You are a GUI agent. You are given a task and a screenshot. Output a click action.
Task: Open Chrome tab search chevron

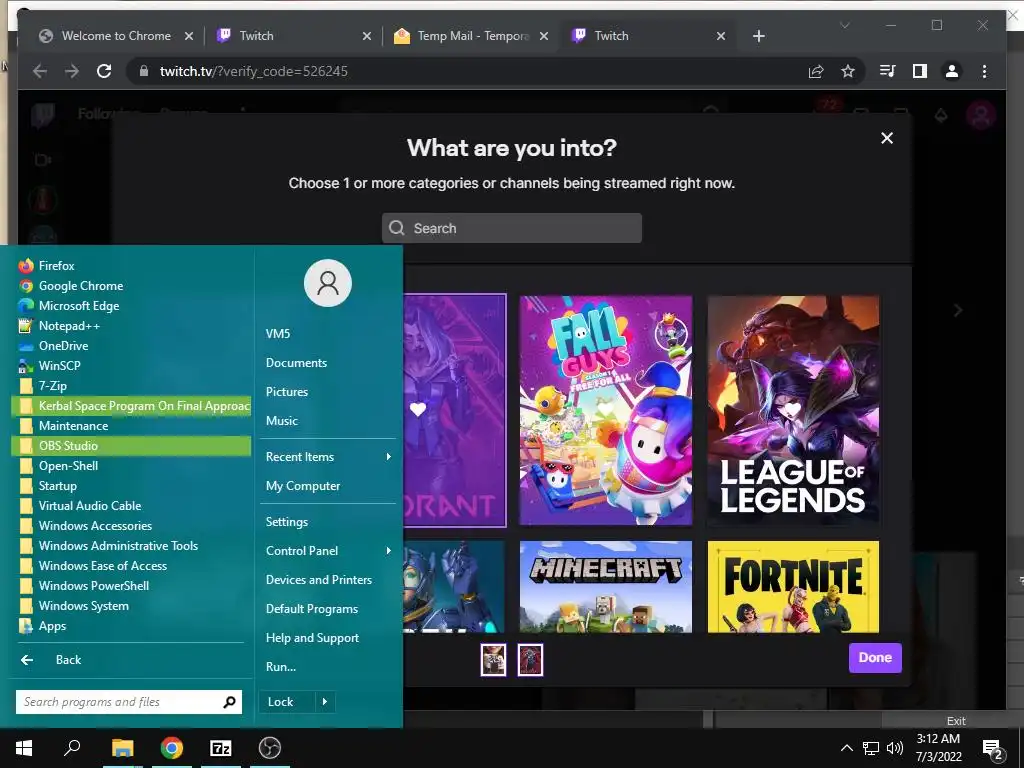tap(844, 25)
